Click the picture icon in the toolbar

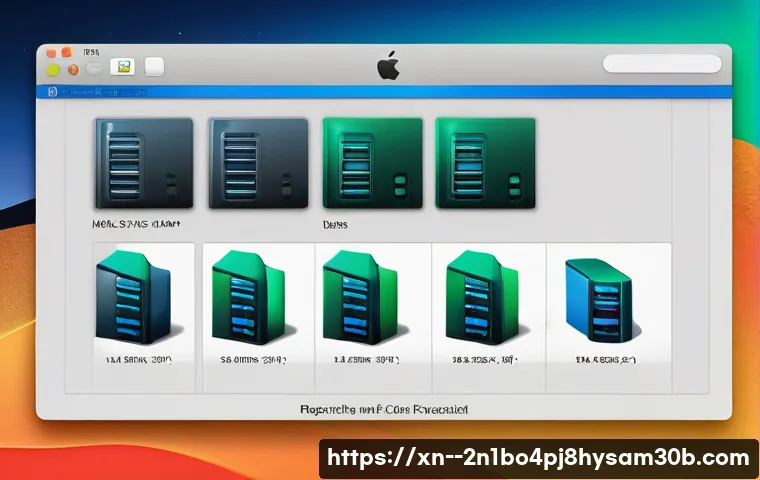click(124, 67)
